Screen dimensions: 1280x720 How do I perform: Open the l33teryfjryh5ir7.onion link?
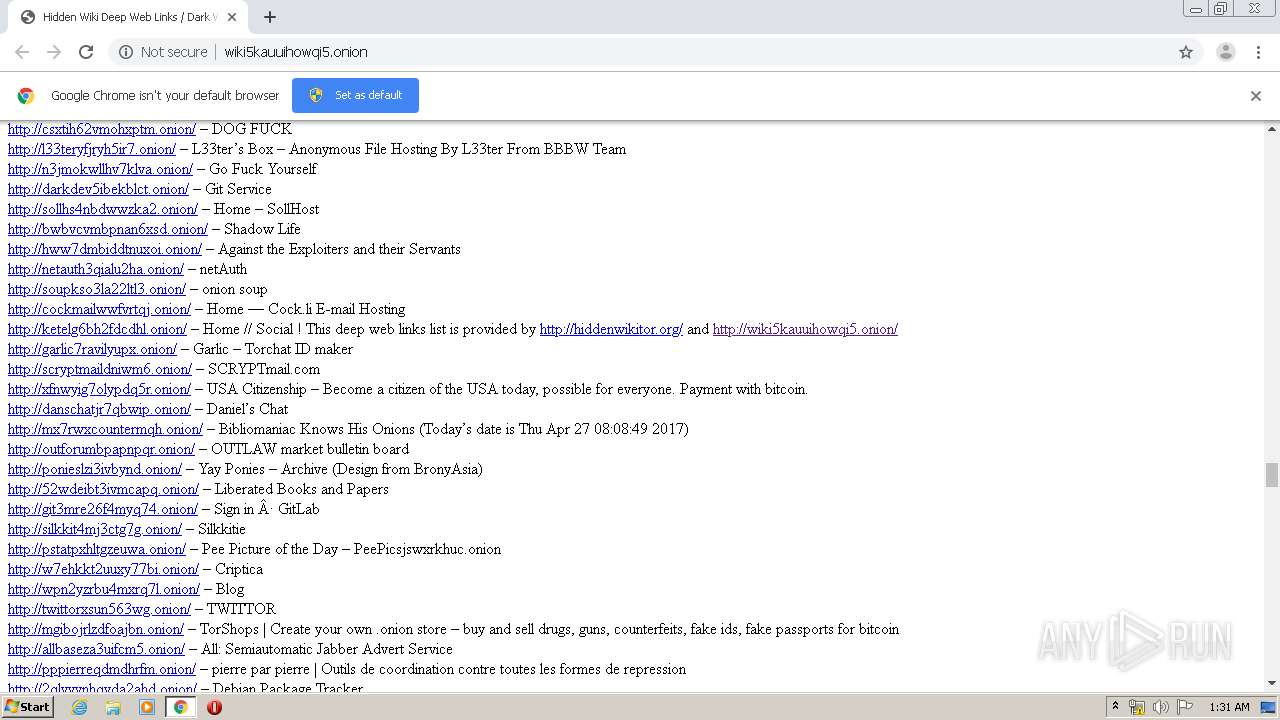tap(92, 149)
